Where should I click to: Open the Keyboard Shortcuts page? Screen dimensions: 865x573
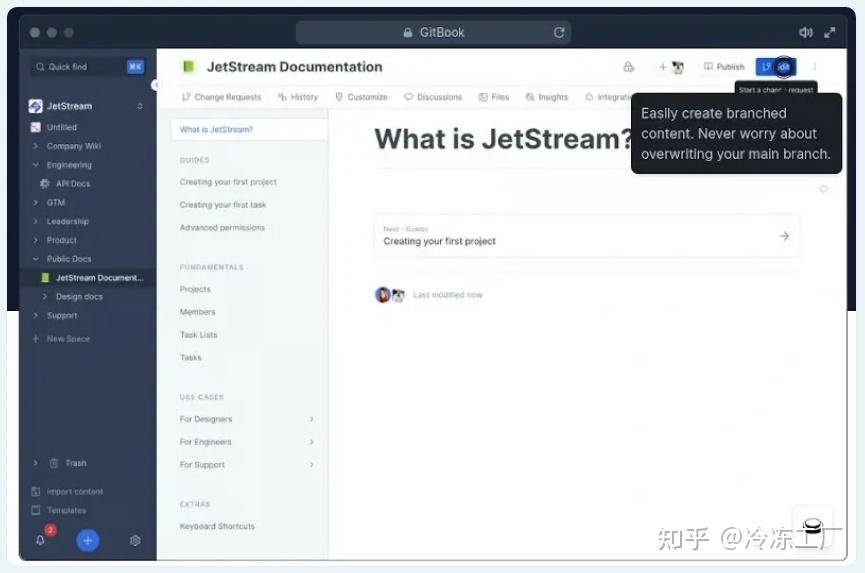[x=217, y=526]
